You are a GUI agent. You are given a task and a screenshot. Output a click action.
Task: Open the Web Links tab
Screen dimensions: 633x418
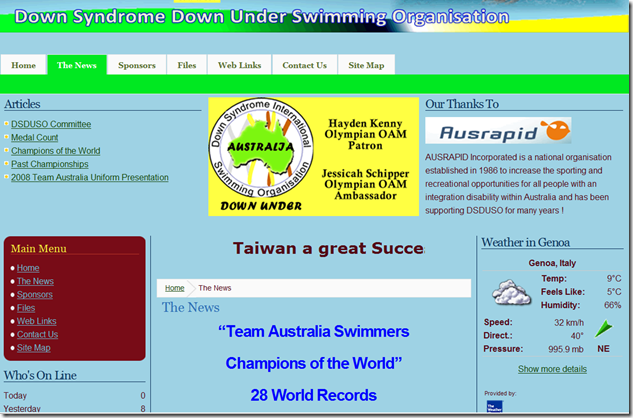tap(239, 65)
